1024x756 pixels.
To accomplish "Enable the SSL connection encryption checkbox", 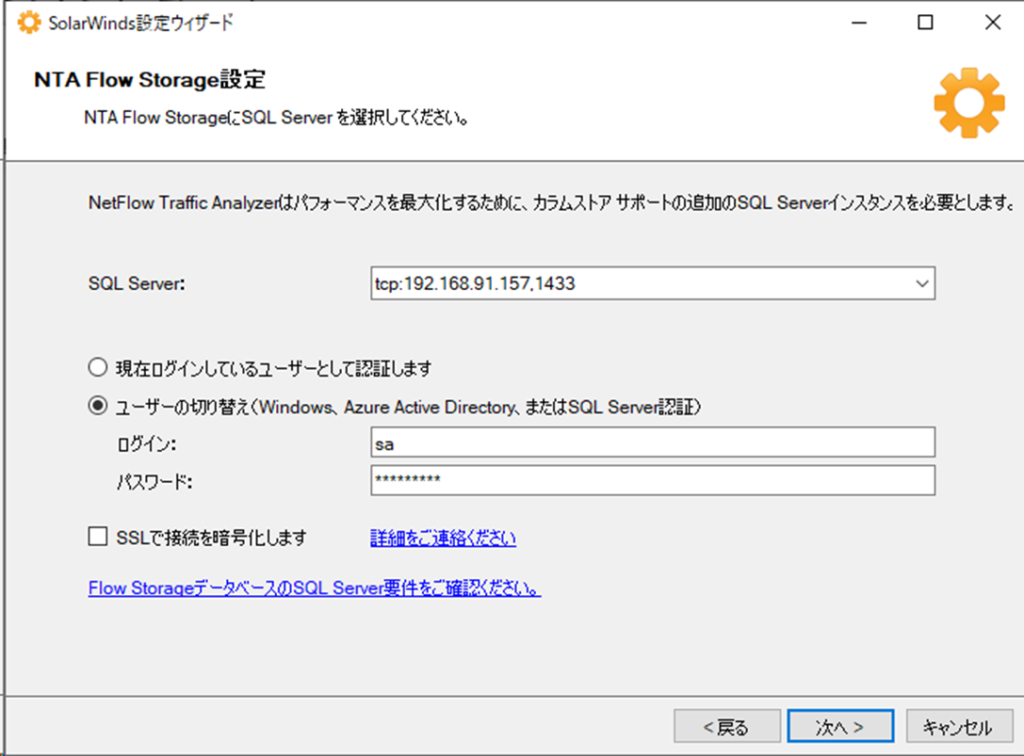I will click(98, 537).
